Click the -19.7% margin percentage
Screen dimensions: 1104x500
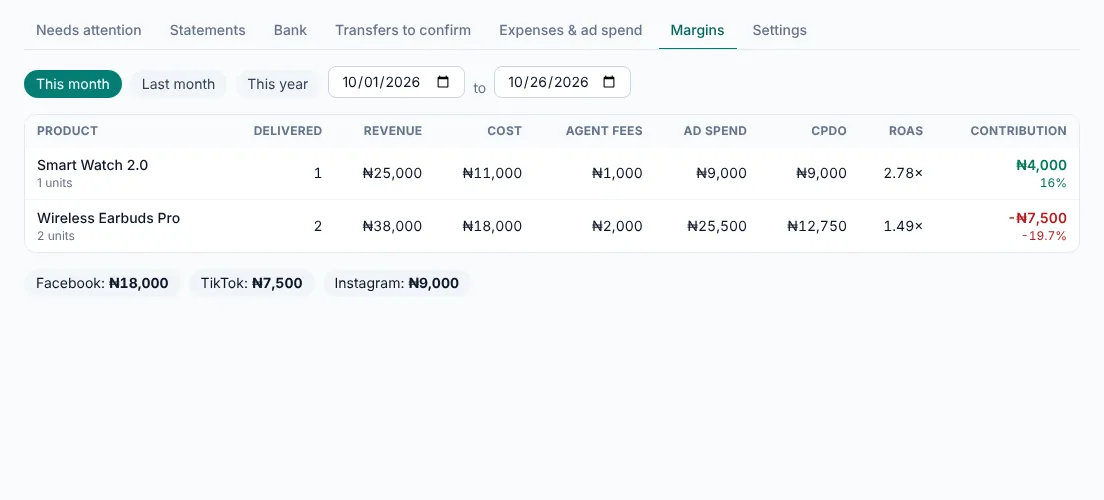point(1044,236)
